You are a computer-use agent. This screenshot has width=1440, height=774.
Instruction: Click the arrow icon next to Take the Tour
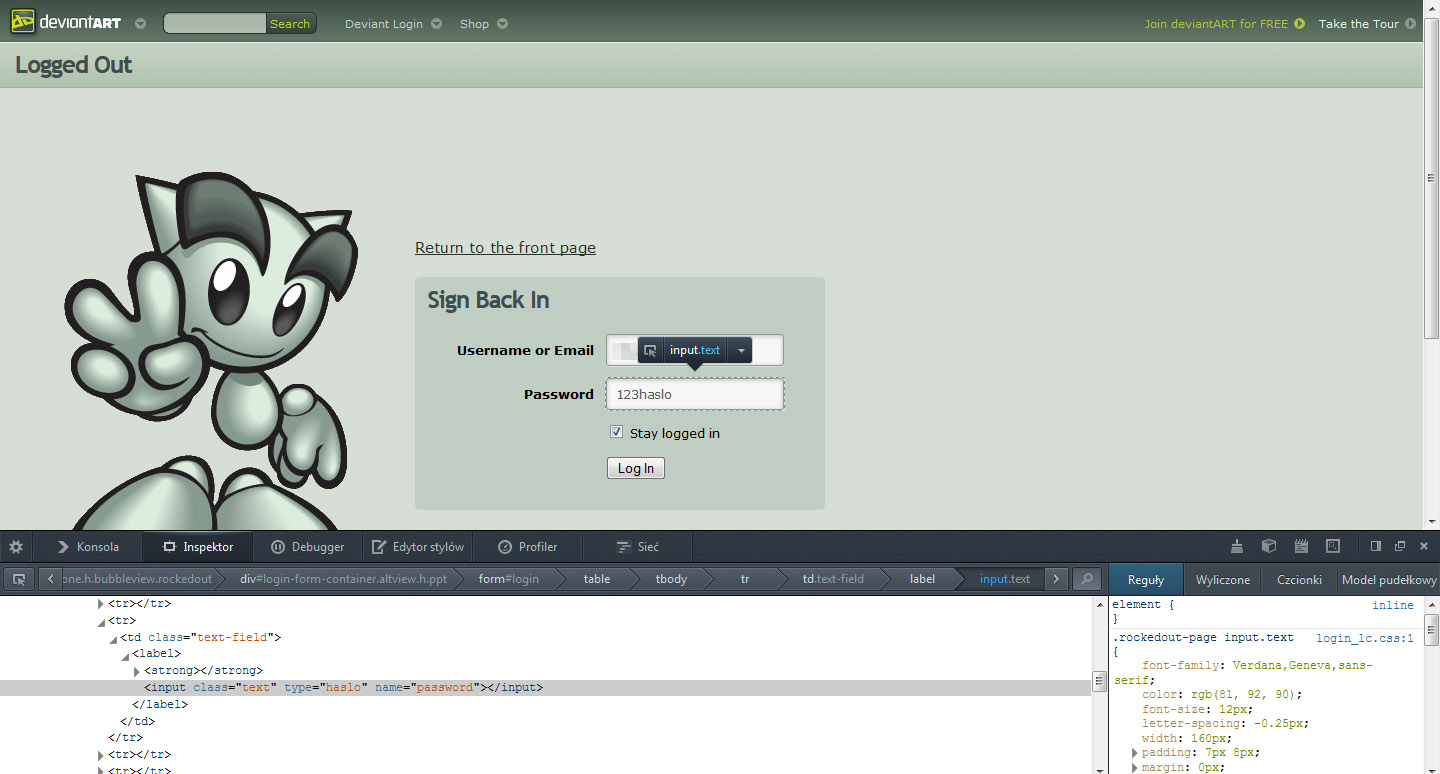click(x=1410, y=23)
